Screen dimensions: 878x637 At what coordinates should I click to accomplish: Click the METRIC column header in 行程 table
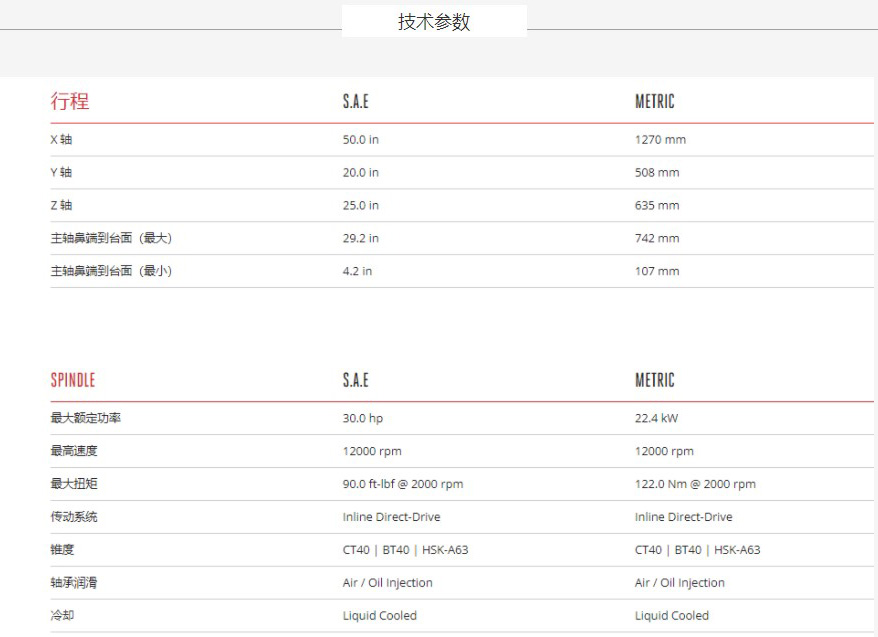click(x=655, y=101)
